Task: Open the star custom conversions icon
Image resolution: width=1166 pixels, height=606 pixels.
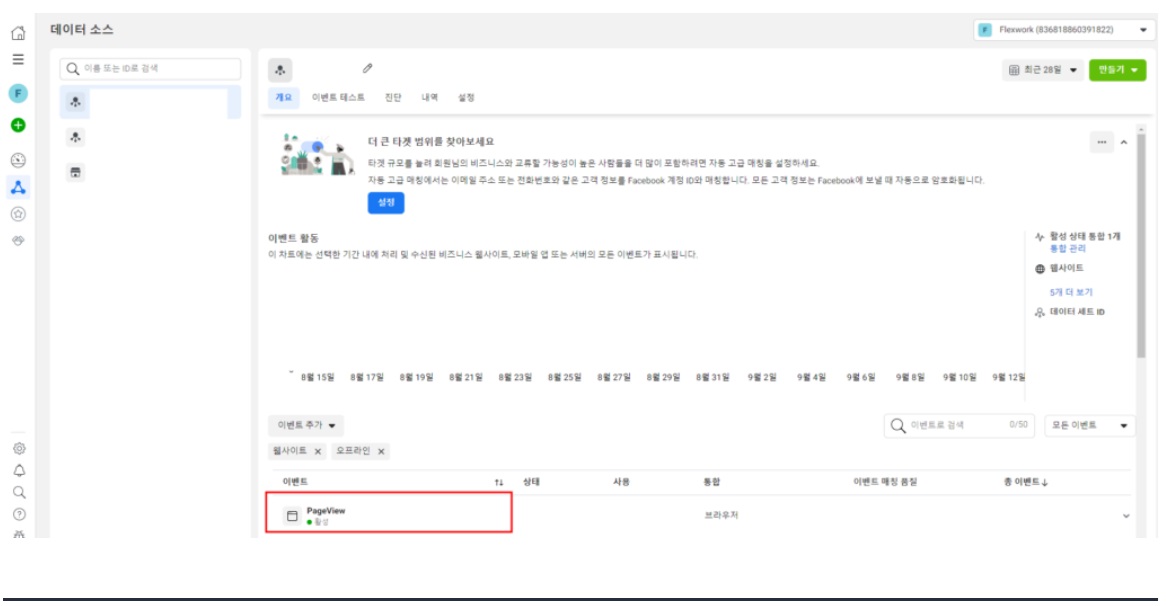Action: (18, 214)
